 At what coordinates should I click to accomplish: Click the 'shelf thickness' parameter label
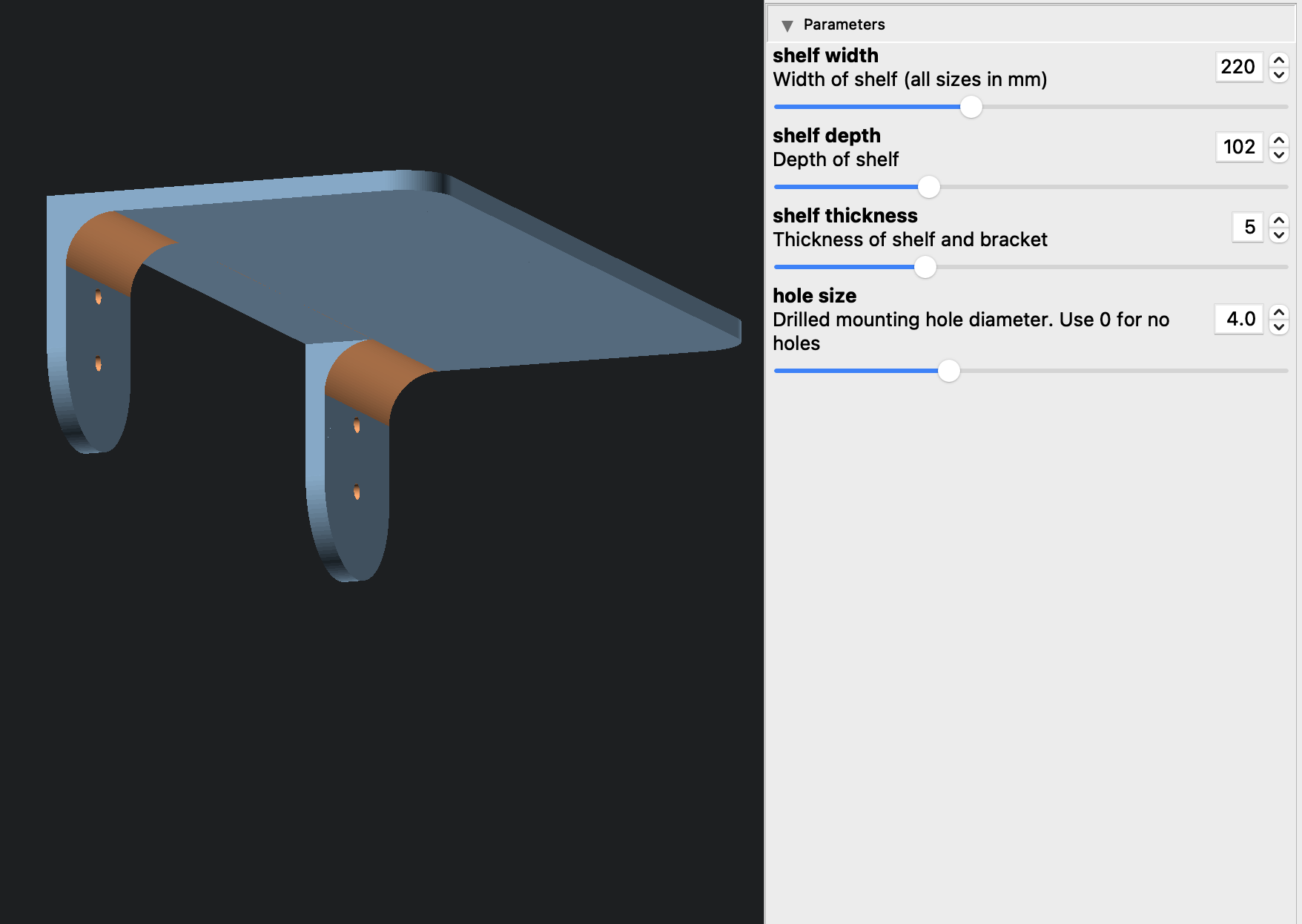coord(845,216)
